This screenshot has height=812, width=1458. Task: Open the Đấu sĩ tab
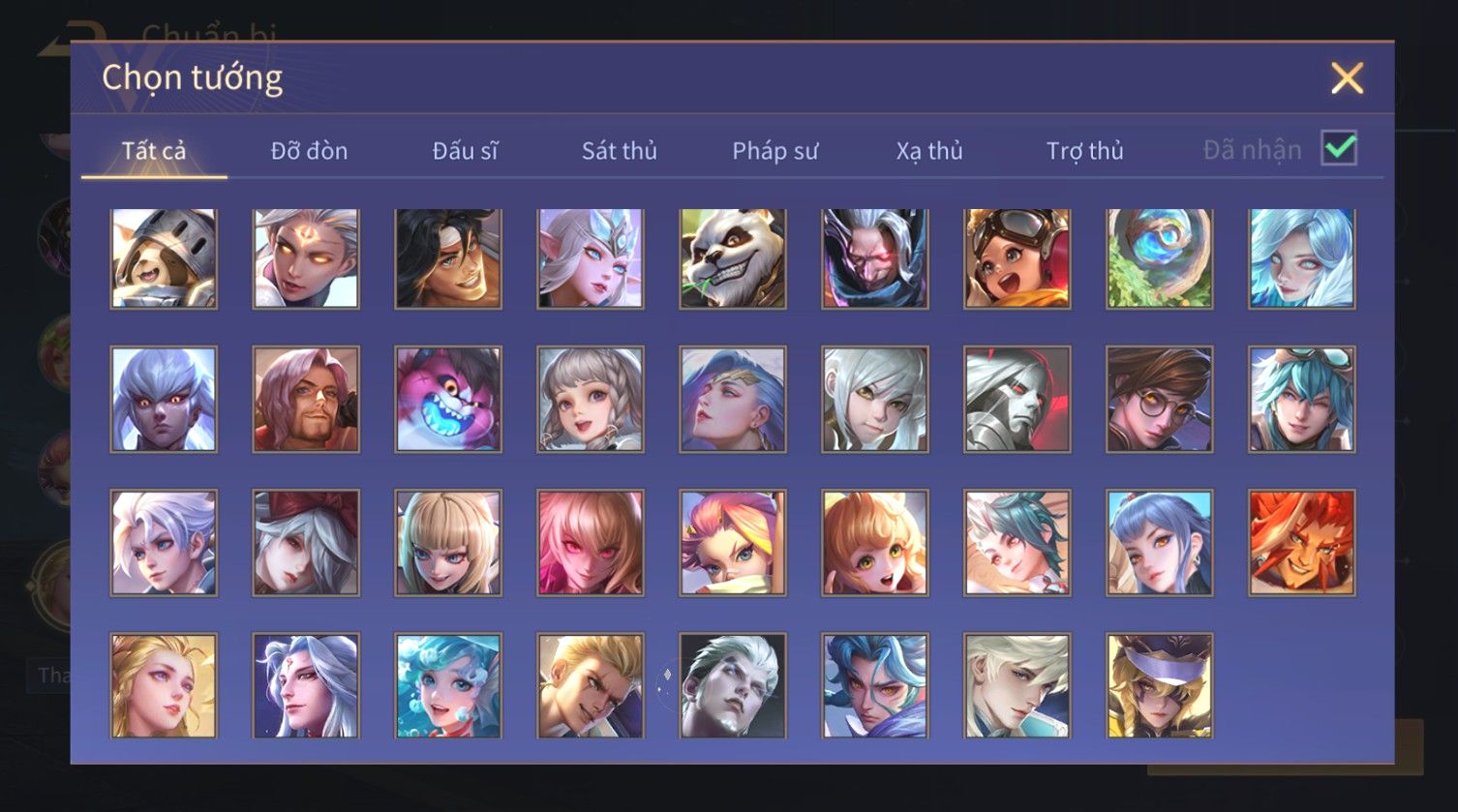[x=465, y=151]
